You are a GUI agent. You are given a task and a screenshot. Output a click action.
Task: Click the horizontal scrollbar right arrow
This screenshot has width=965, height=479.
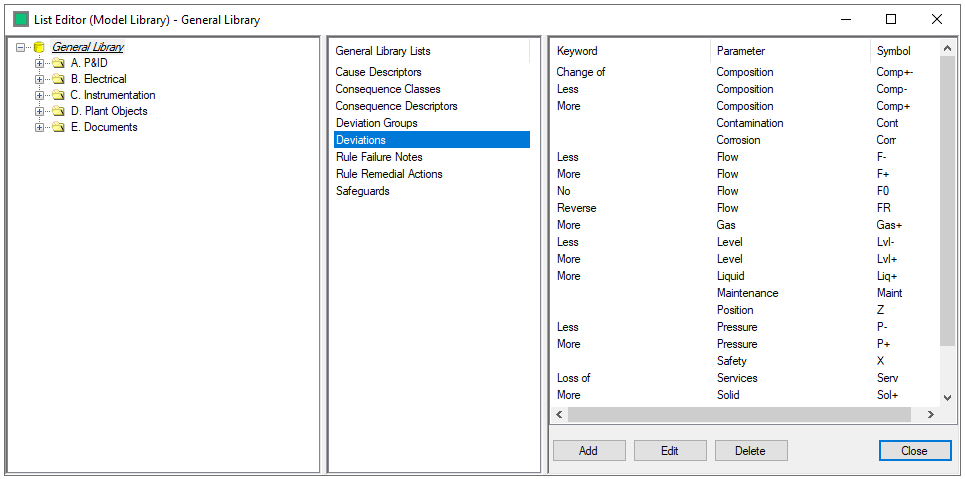[x=930, y=414]
